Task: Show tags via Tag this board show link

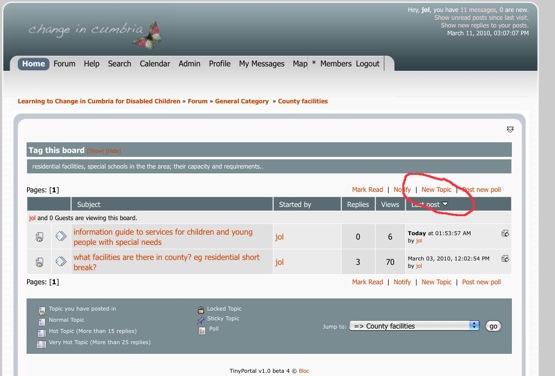Action: click(x=95, y=151)
